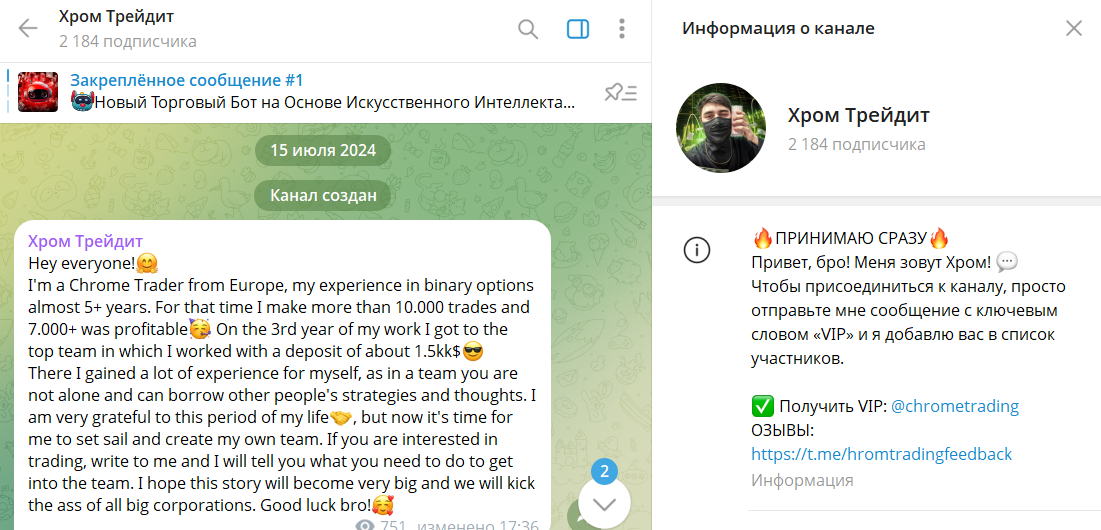Go back using the left arrow

click(28, 29)
